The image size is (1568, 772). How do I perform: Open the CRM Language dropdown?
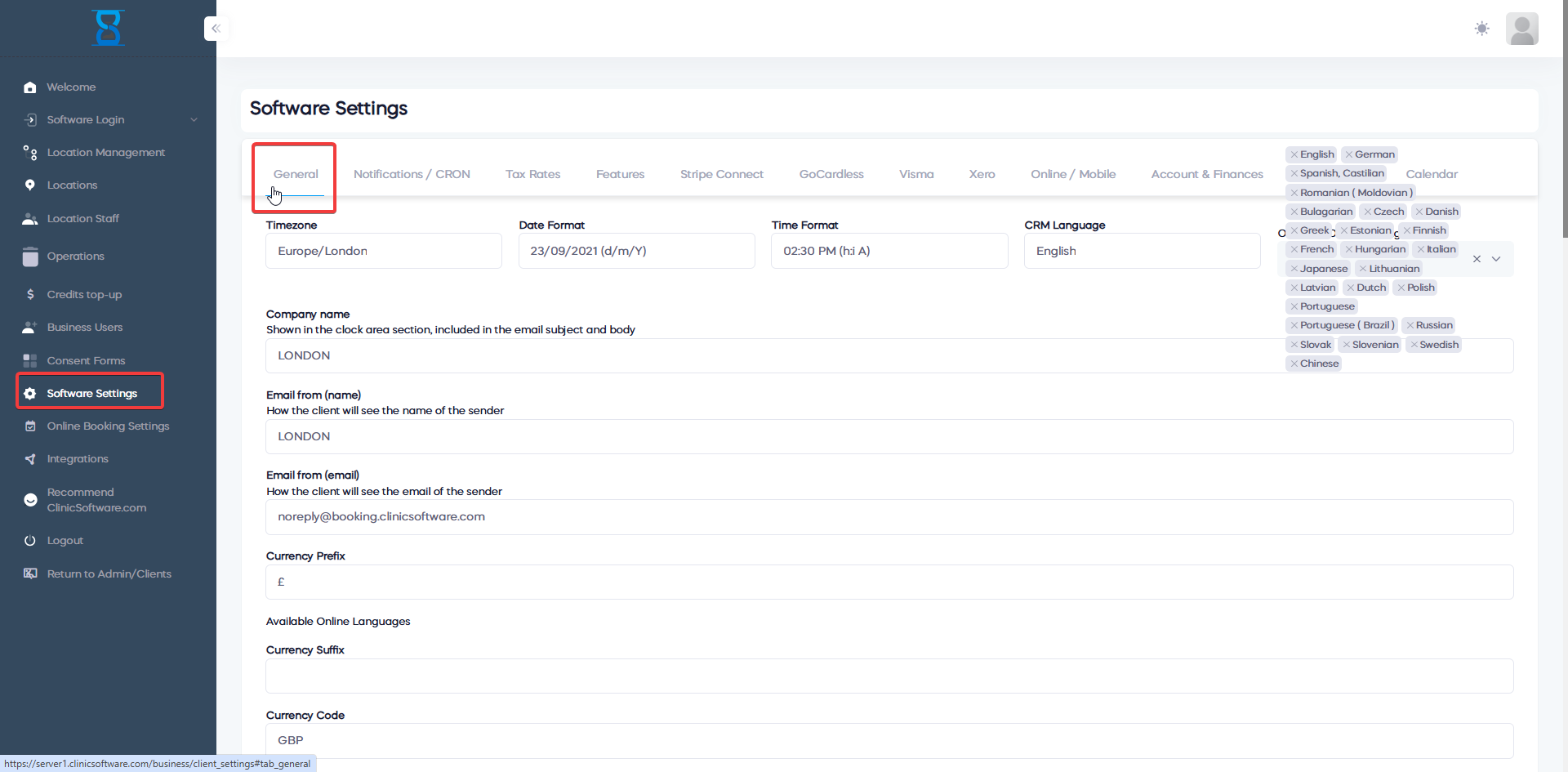1141,251
